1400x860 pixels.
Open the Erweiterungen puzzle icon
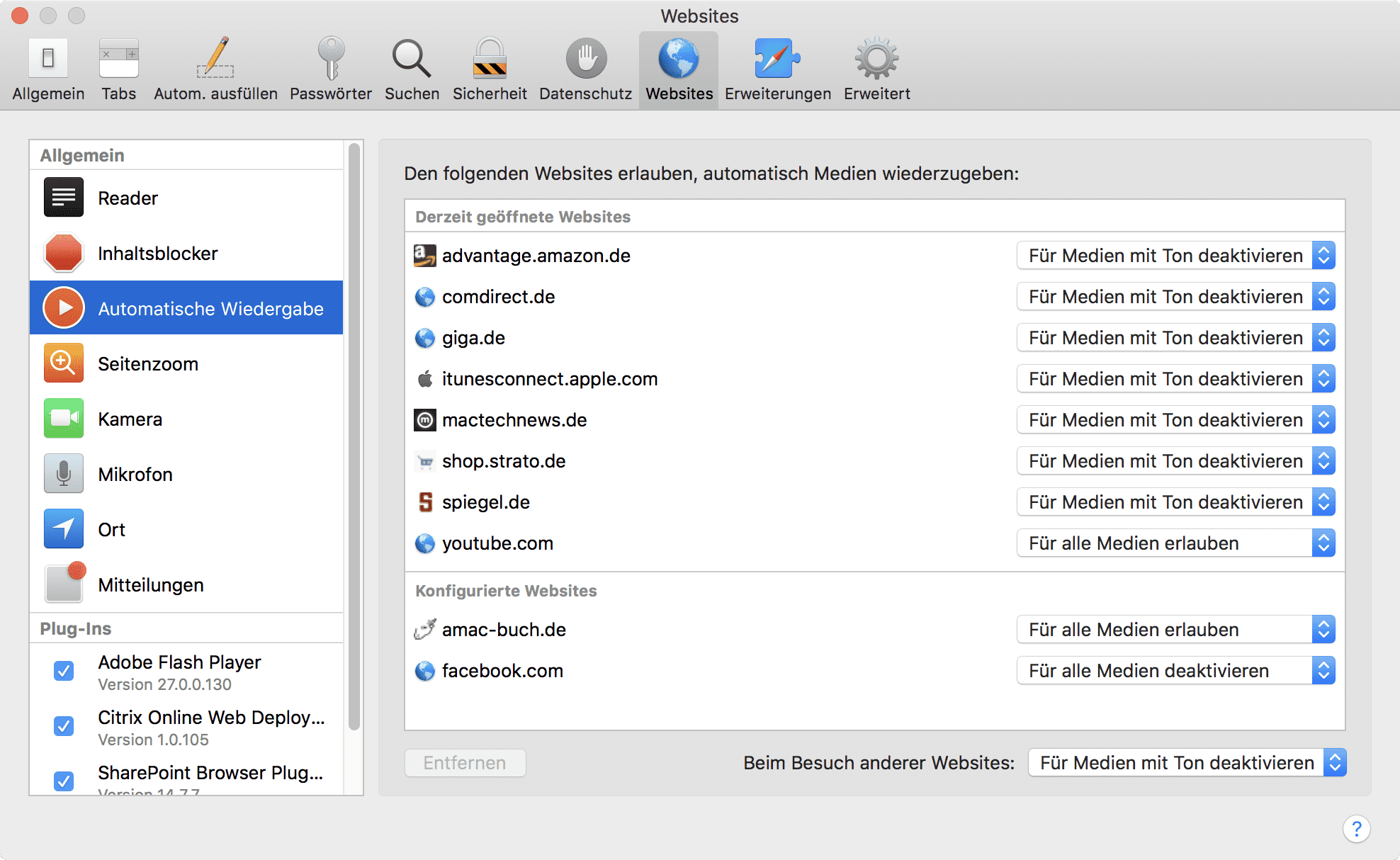[x=777, y=58]
